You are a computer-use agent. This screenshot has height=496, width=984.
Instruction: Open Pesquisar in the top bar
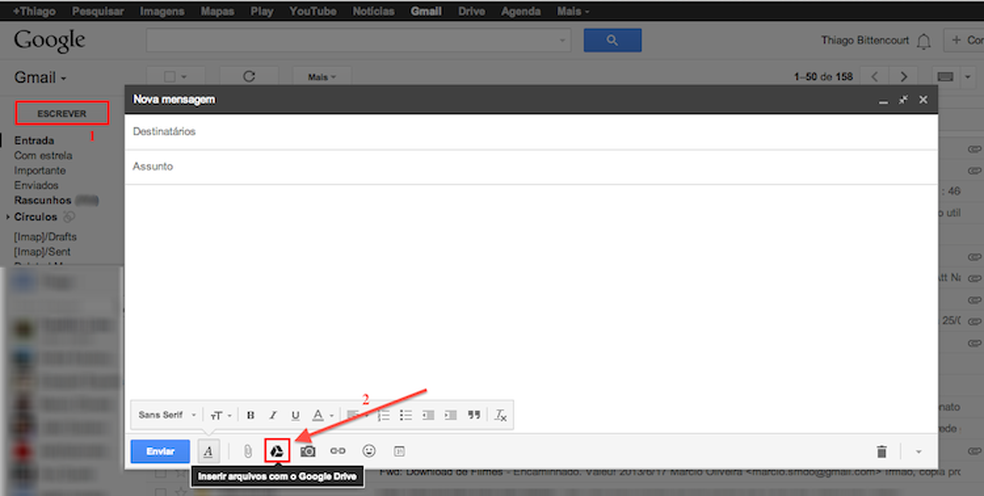[98, 11]
